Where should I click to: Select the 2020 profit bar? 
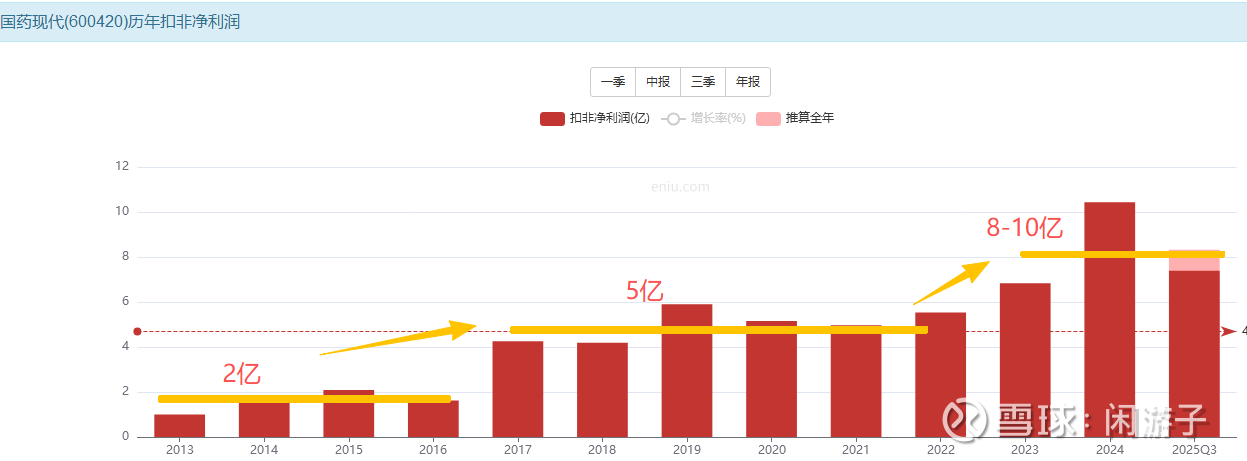tap(771, 379)
